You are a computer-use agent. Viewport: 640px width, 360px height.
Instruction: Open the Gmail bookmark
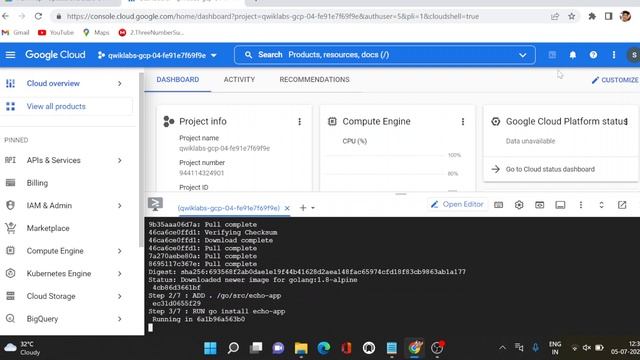coord(16,32)
